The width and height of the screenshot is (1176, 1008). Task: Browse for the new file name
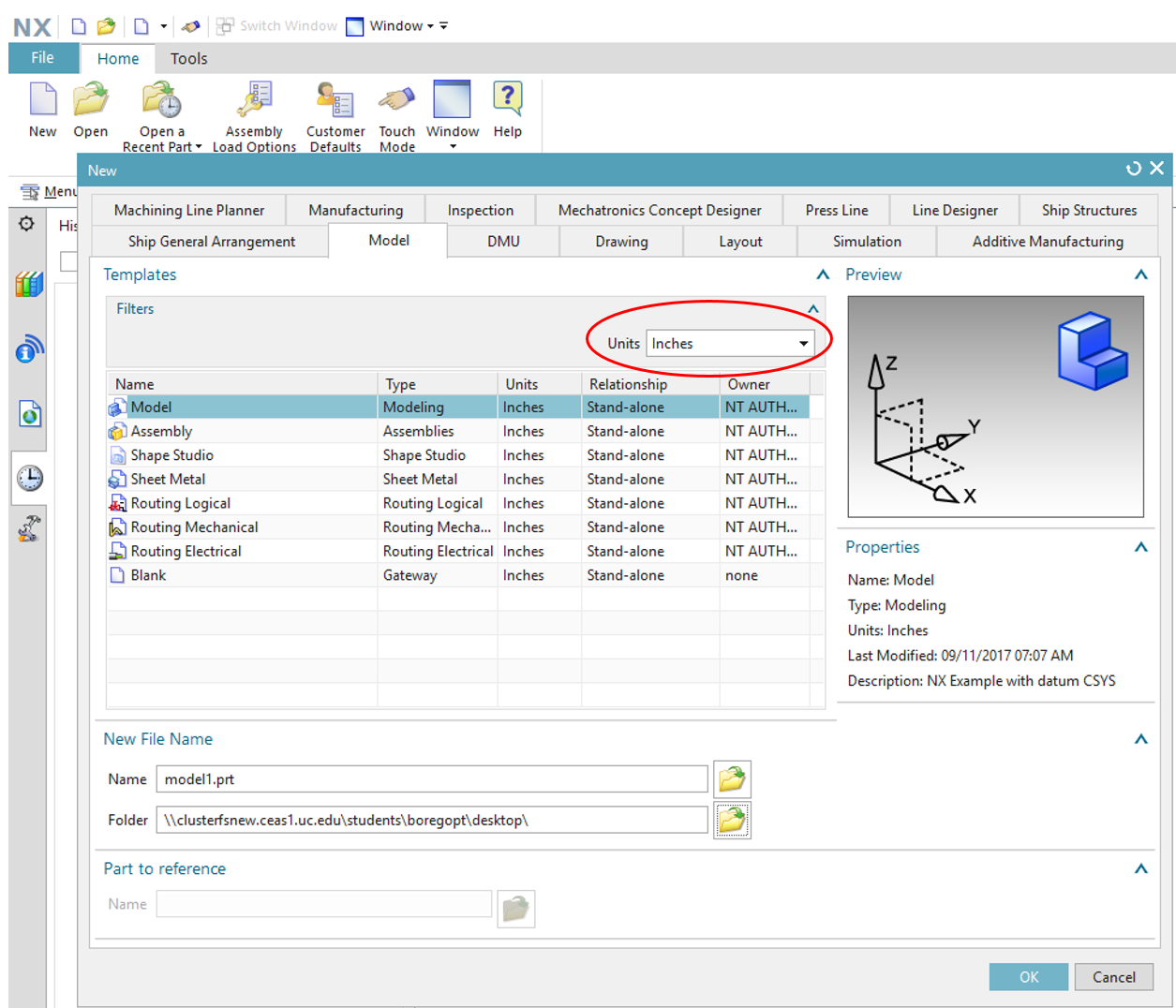click(732, 779)
